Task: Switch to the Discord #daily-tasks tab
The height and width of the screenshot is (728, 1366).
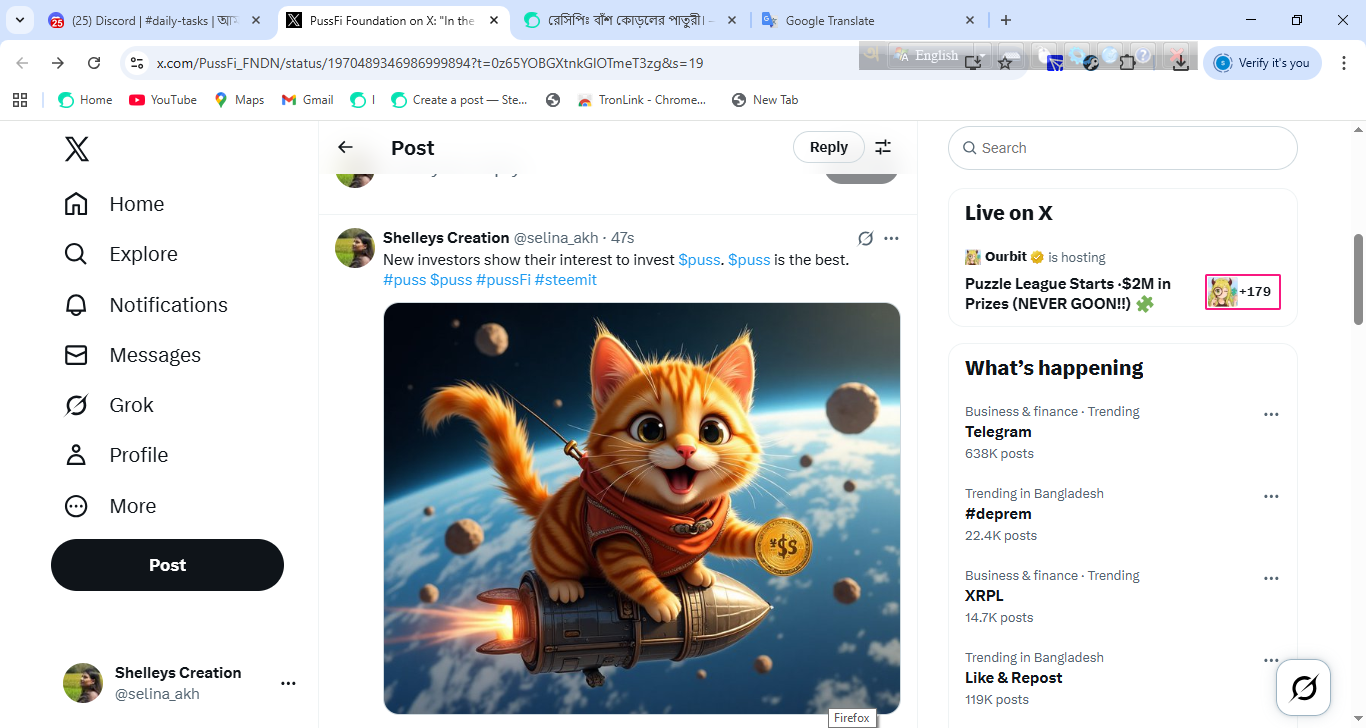Action: pyautogui.click(x=155, y=20)
